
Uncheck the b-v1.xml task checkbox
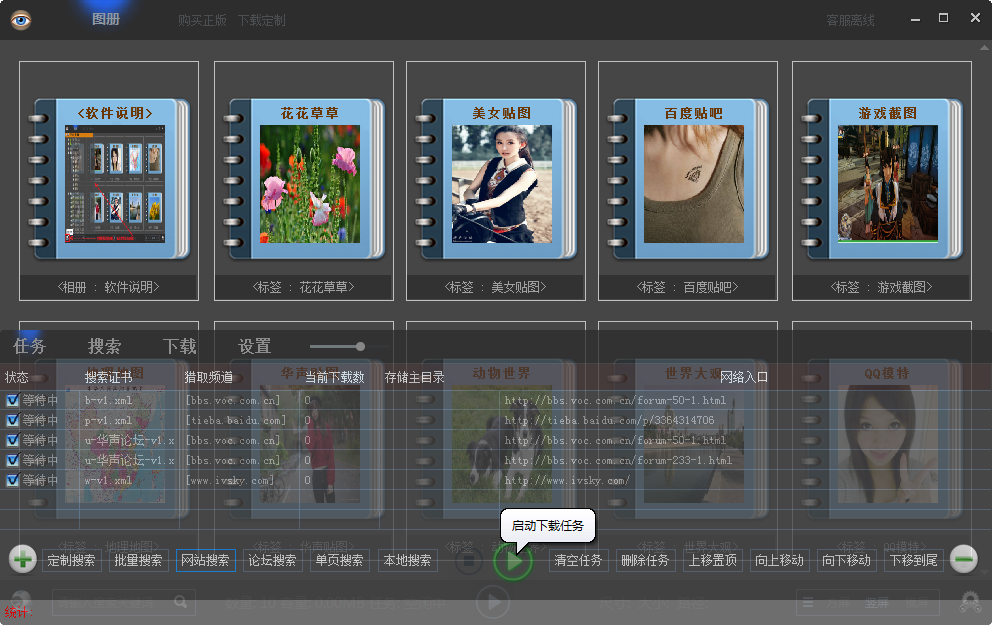(x=12, y=400)
